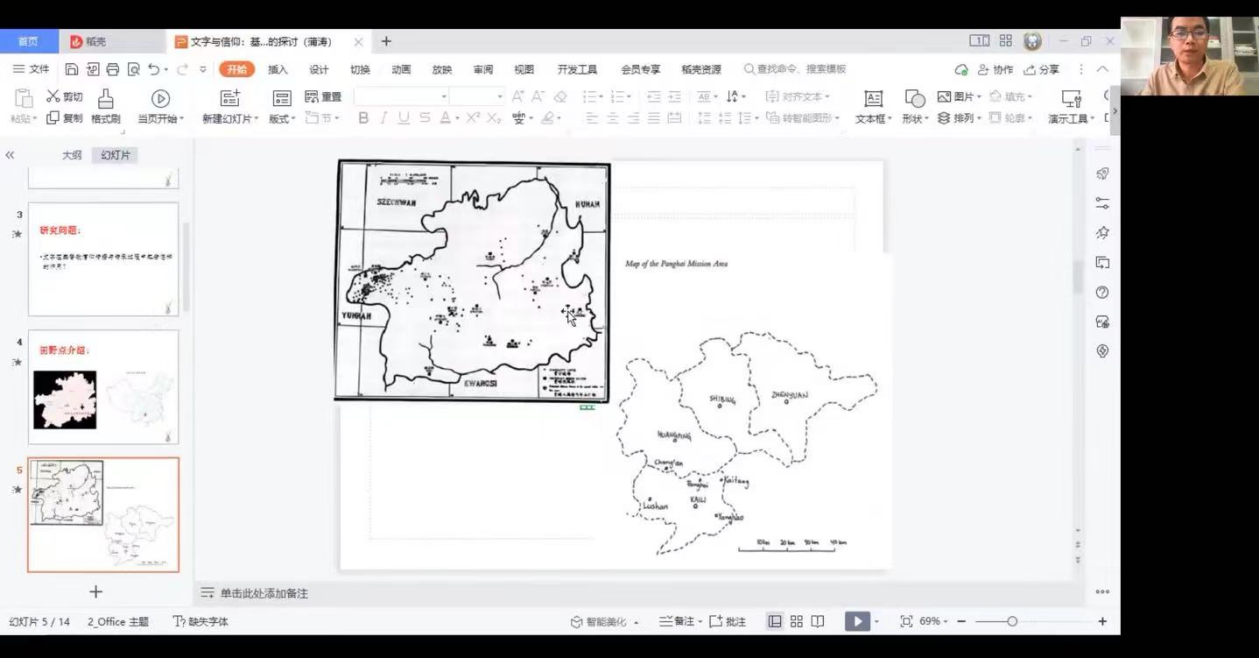1259x658 pixels.
Task: Start slideshow with the play button in status bar
Action: (857, 621)
